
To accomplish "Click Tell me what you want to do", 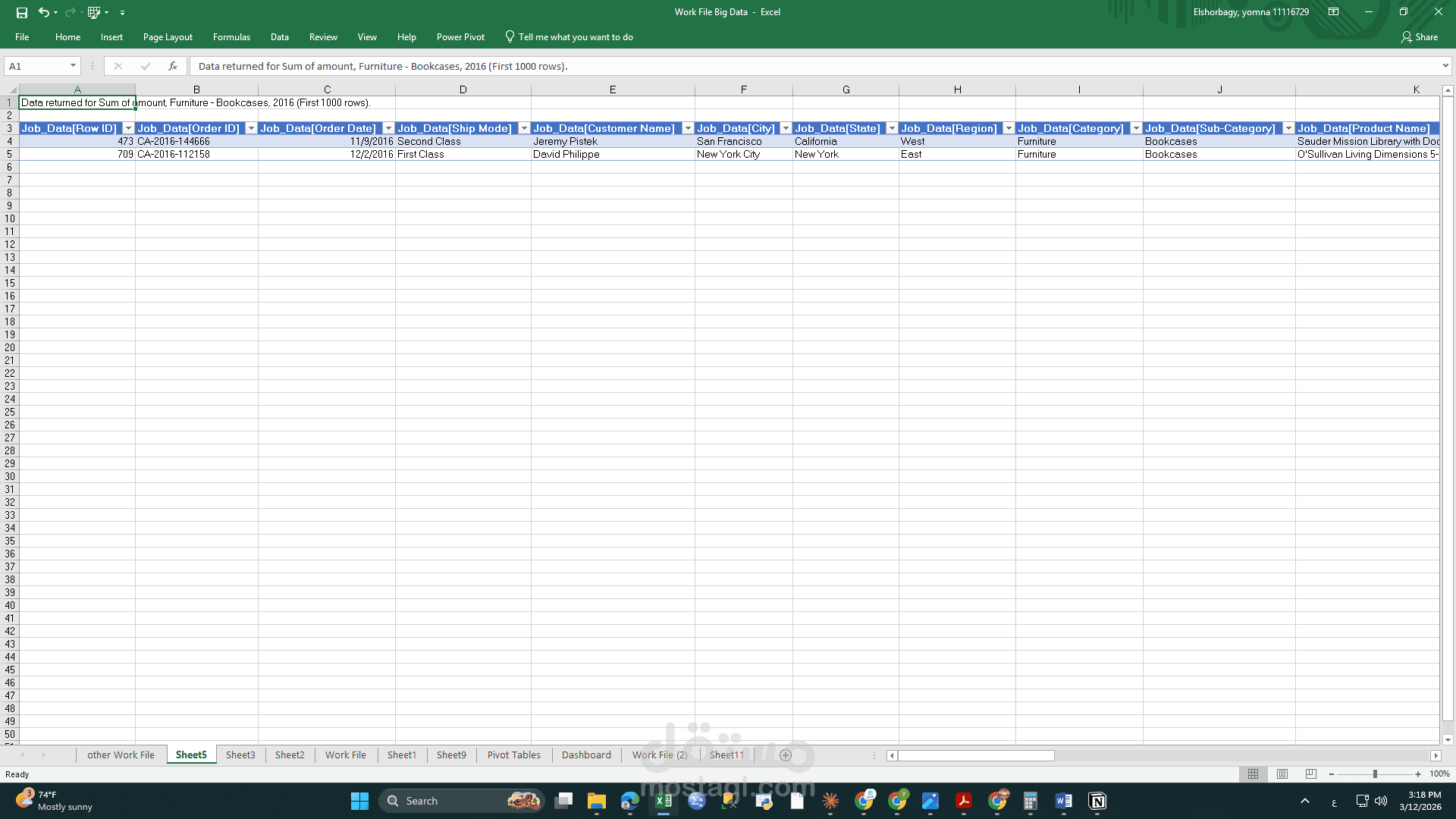I will click(x=575, y=37).
